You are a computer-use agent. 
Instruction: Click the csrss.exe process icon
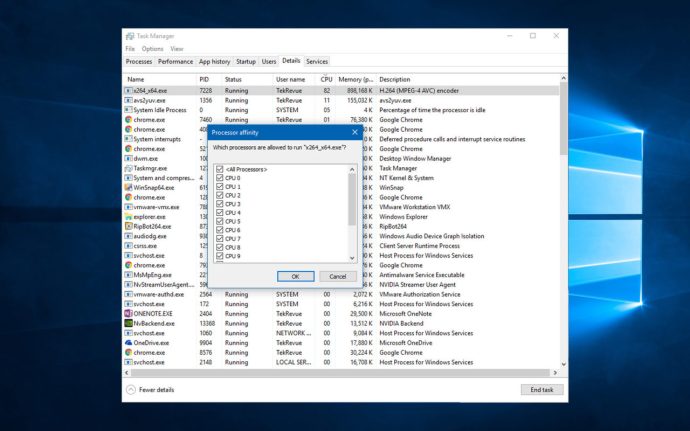128,246
